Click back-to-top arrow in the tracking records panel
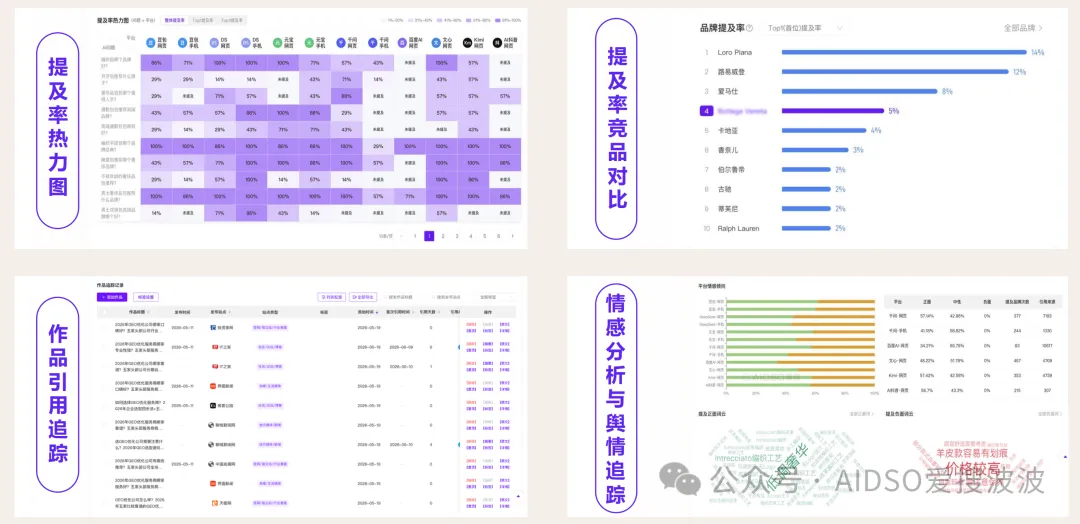This screenshot has height=524, width=1080. tap(518, 495)
